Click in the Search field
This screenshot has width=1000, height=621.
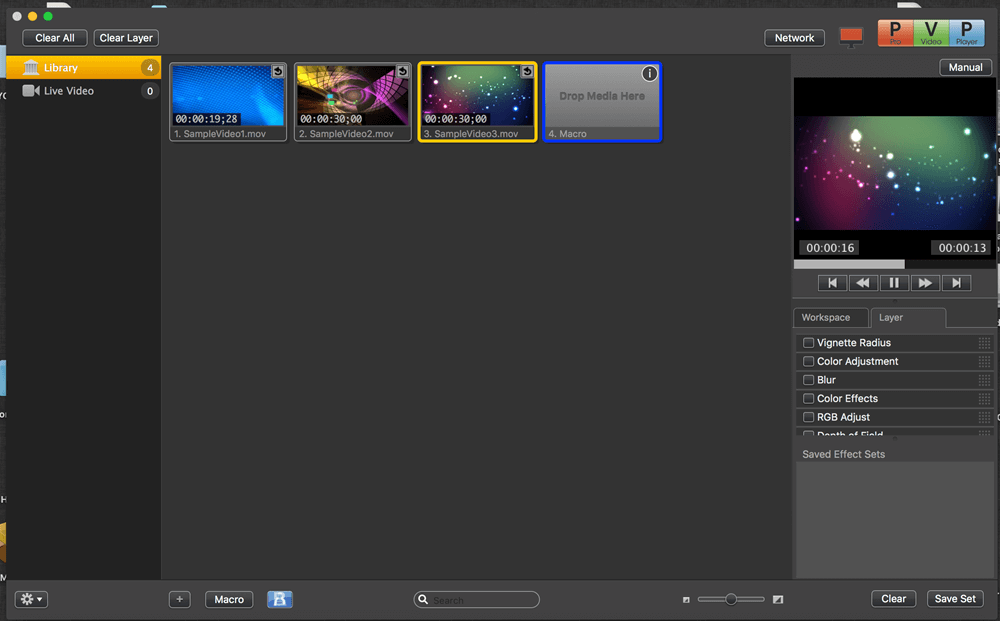click(x=476, y=599)
